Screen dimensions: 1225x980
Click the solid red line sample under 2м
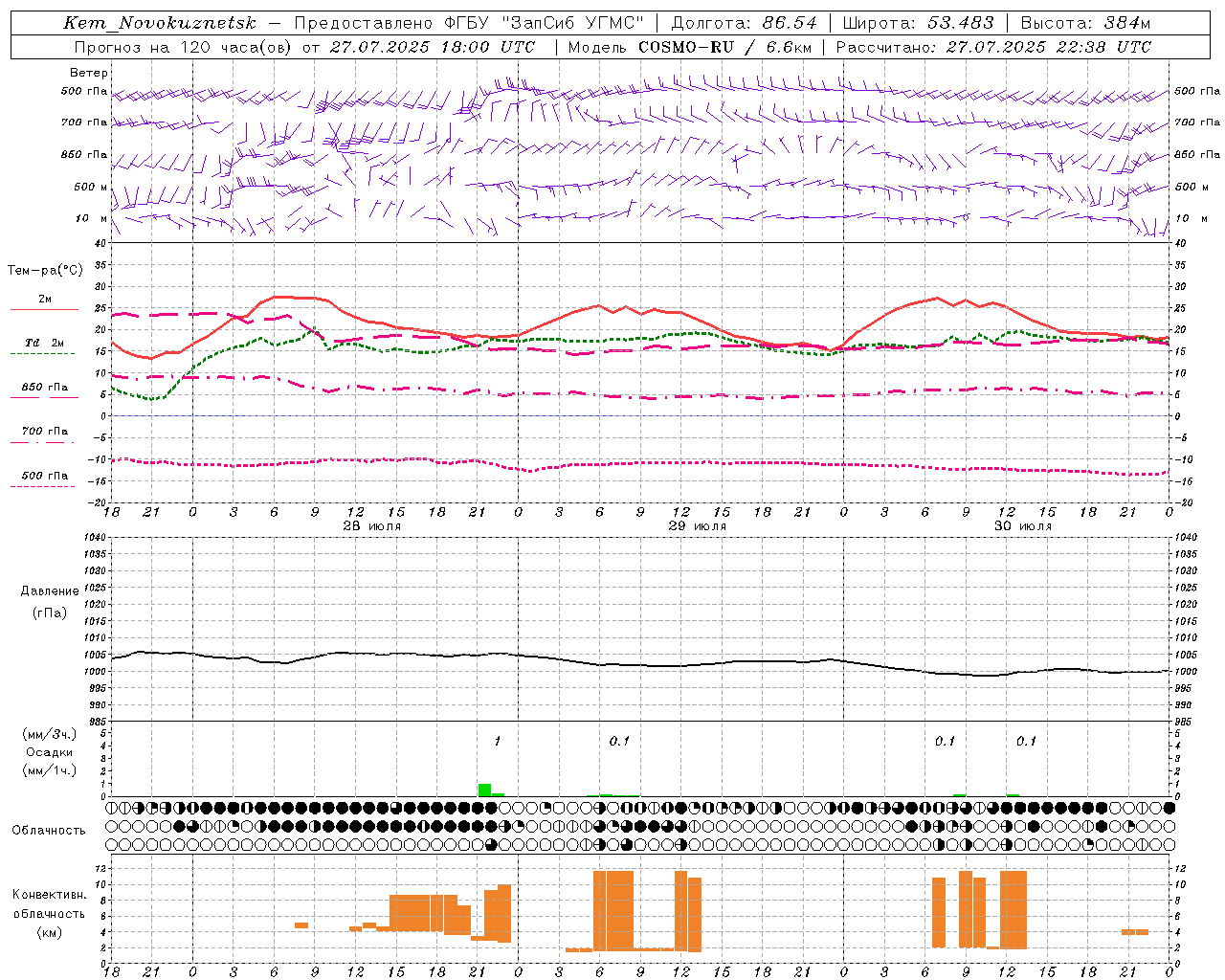pos(44,310)
